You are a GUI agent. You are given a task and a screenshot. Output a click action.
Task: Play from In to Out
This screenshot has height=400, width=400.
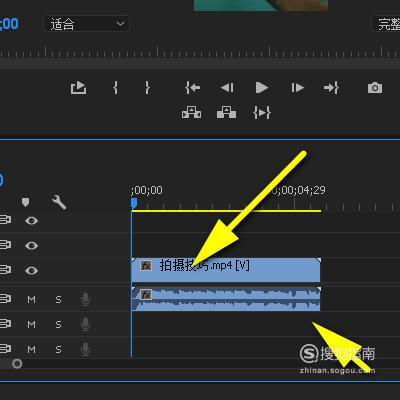click(x=262, y=113)
